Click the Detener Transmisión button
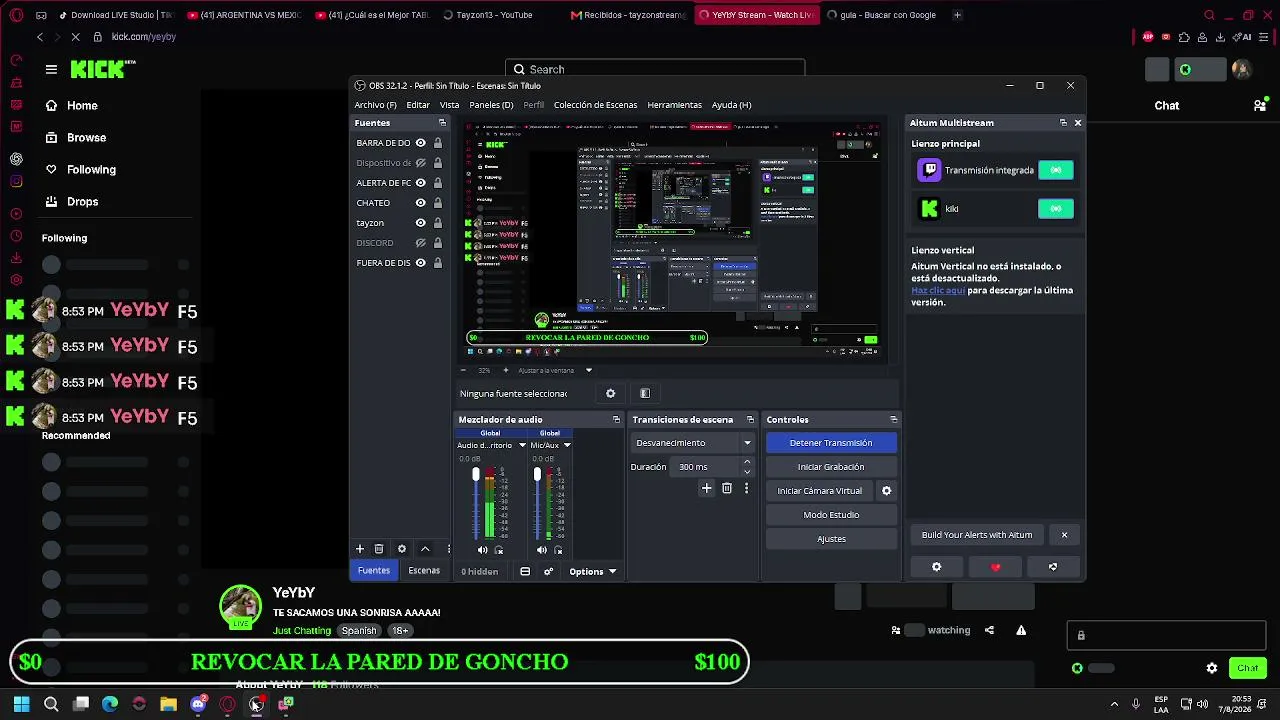The image size is (1280, 720). point(831,443)
